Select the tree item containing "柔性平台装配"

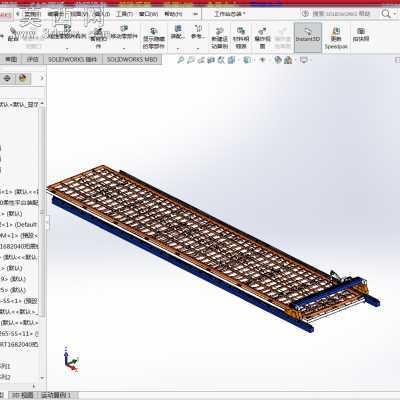[x=19, y=202]
